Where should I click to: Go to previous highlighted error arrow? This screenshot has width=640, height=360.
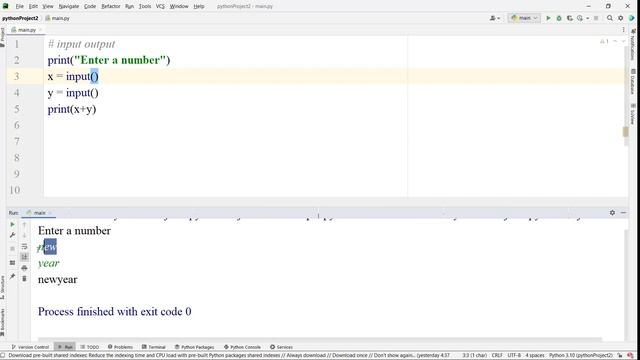click(615, 41)
